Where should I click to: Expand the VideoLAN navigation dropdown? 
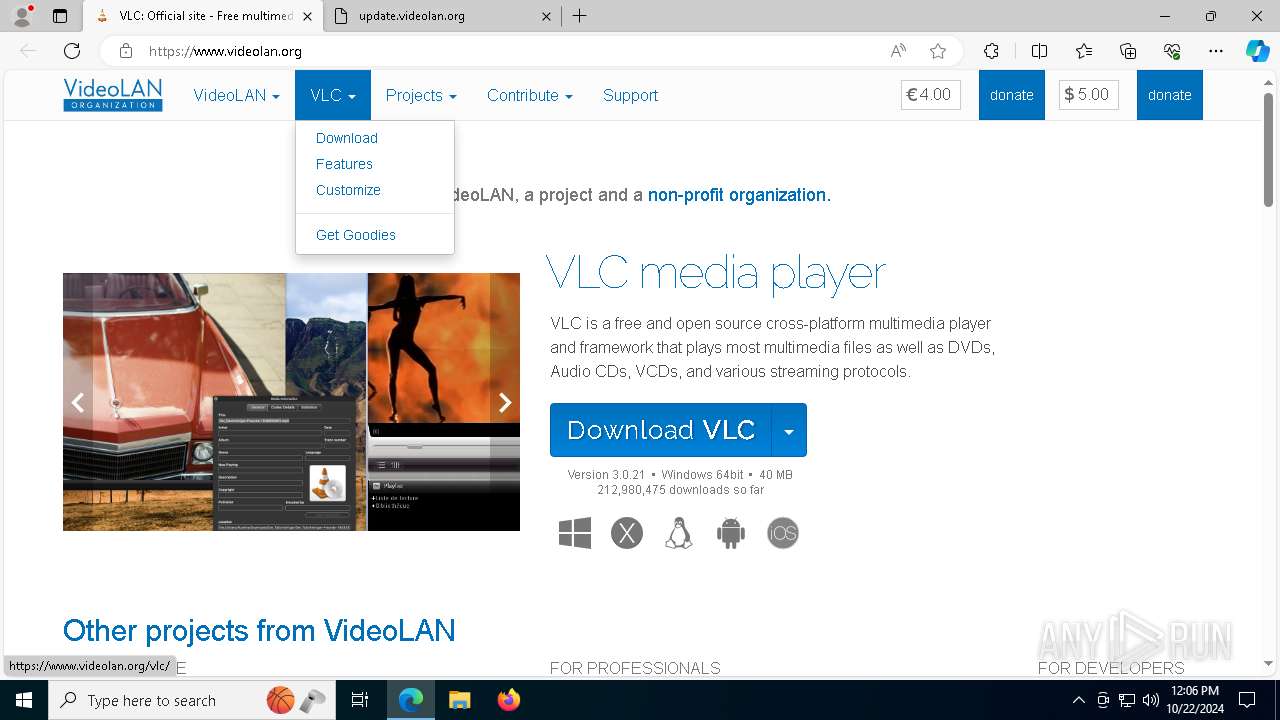(x=236, y=95)
